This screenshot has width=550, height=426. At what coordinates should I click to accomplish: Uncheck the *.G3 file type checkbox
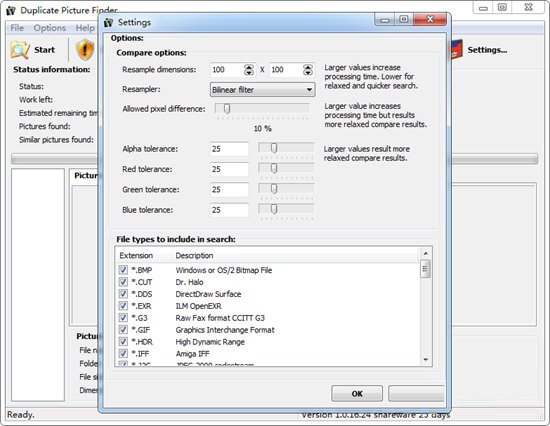(123, 318)
